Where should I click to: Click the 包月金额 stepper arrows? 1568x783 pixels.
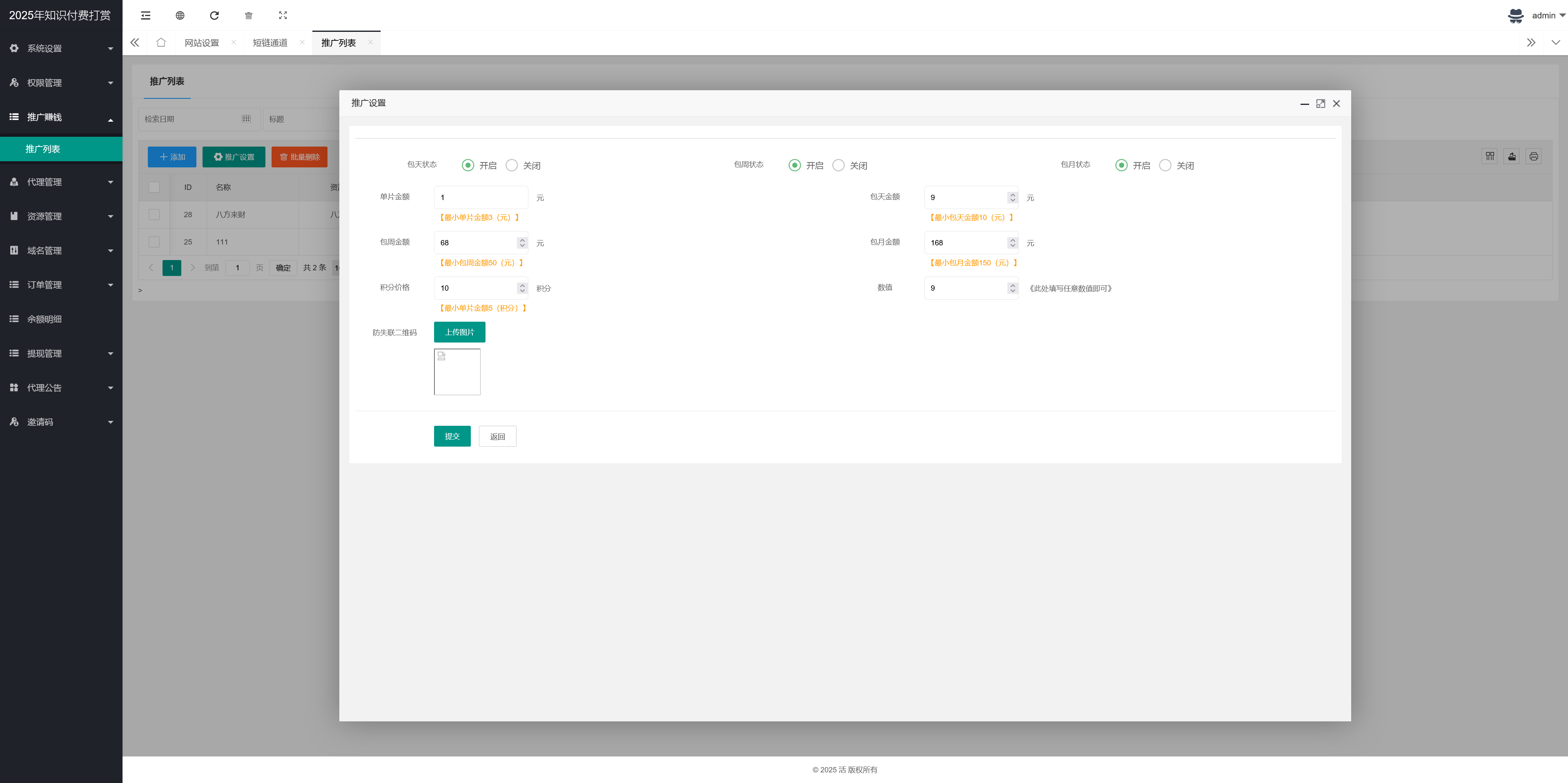1012,243
